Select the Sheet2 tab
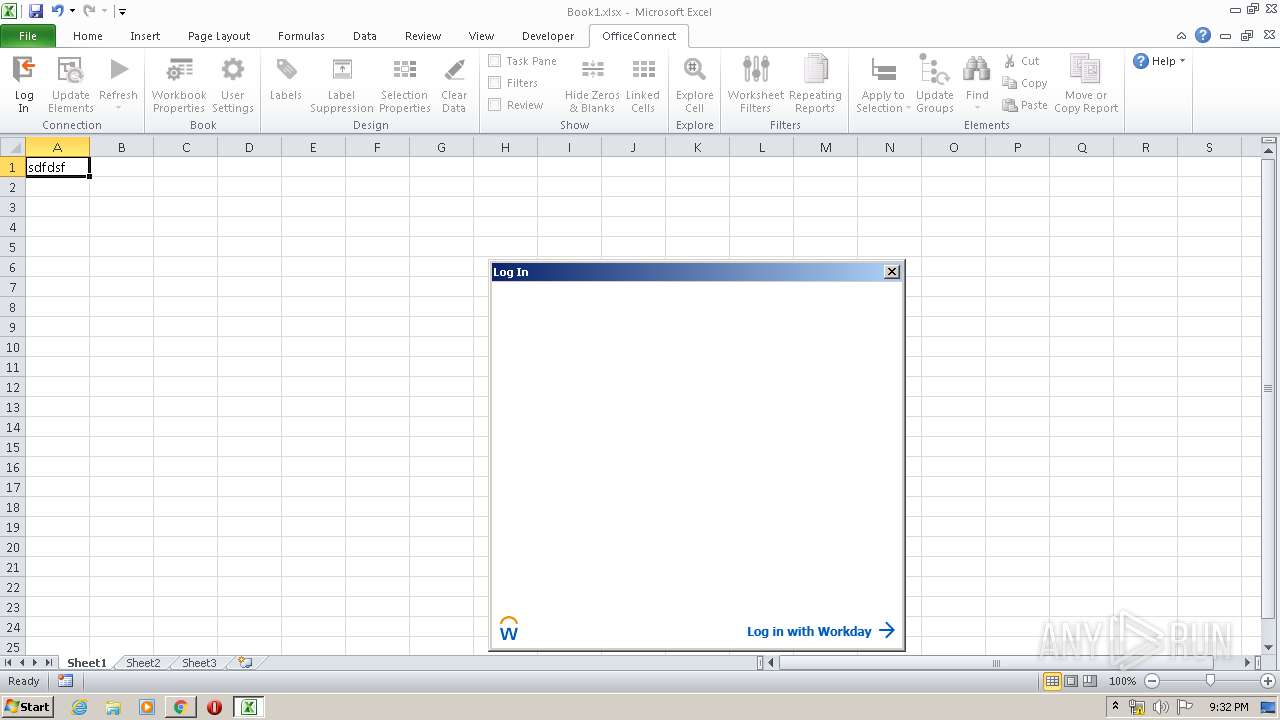 coord(143,663)
